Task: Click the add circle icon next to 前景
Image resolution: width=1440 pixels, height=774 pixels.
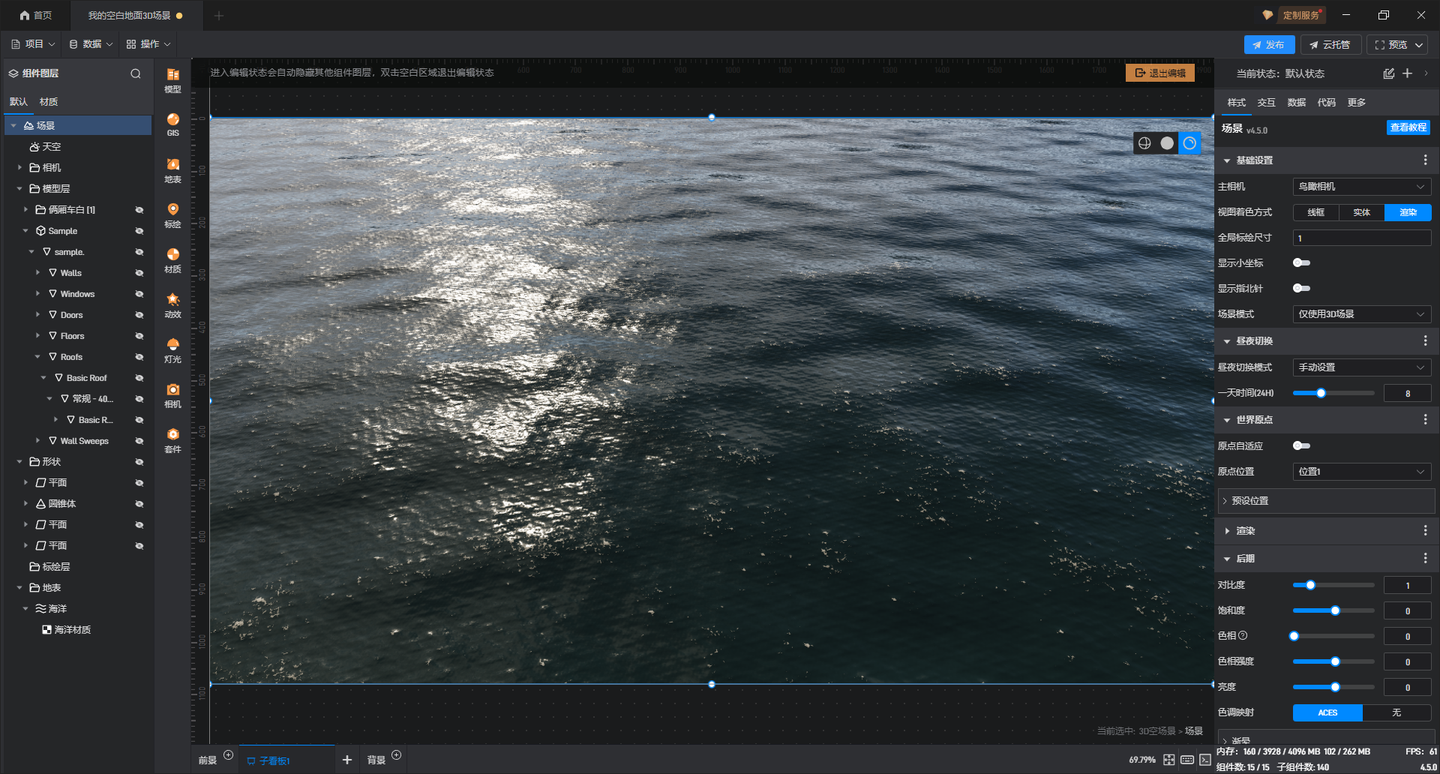Action: point(228,755)
